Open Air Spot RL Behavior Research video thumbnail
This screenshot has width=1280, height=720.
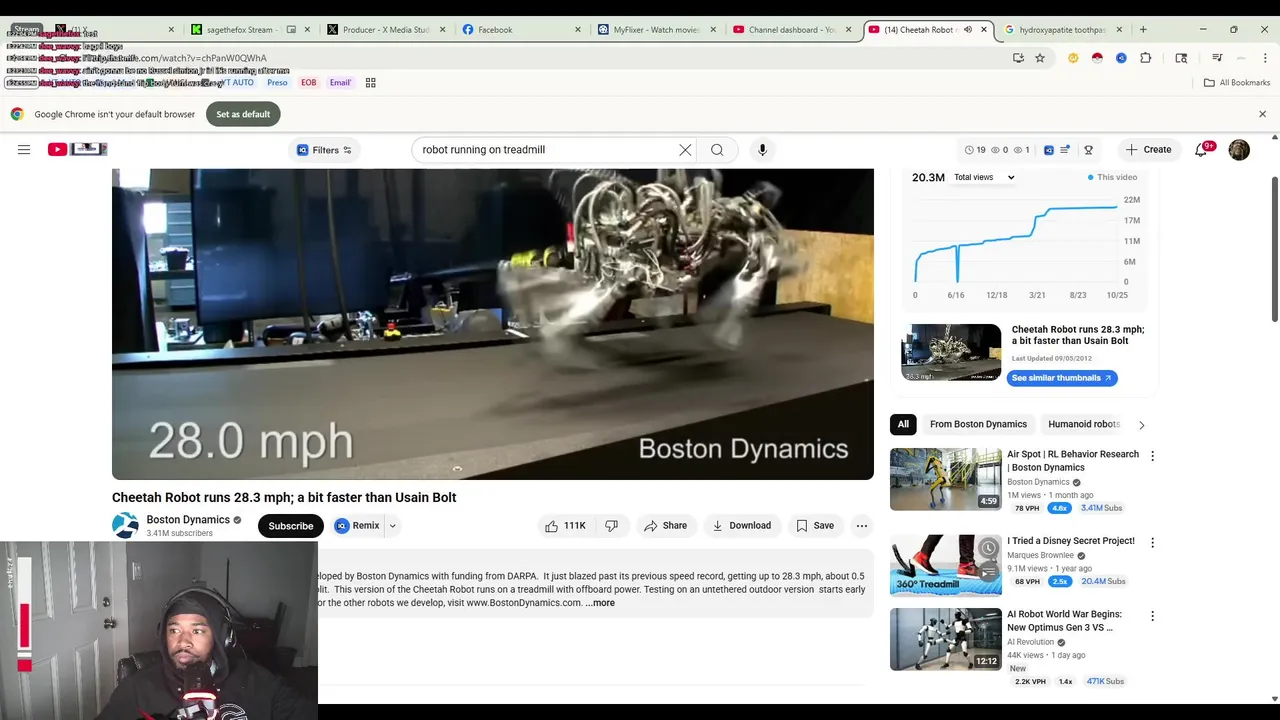(945, 478)
